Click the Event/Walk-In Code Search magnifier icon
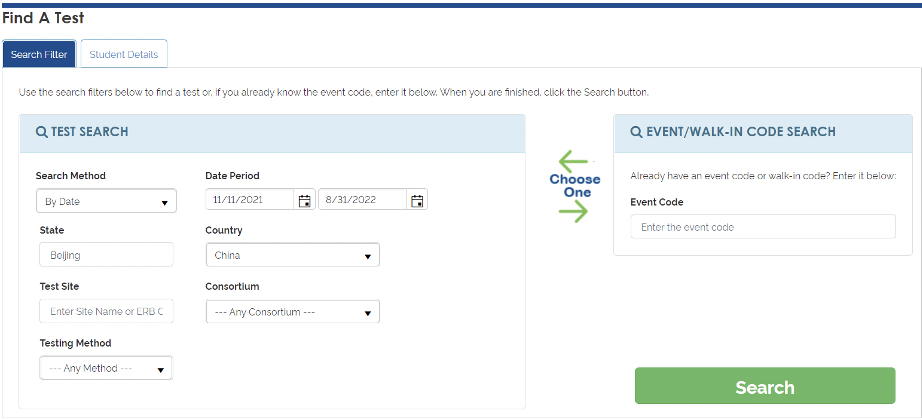This screenshot has width=922, height=420. [636, 132]
